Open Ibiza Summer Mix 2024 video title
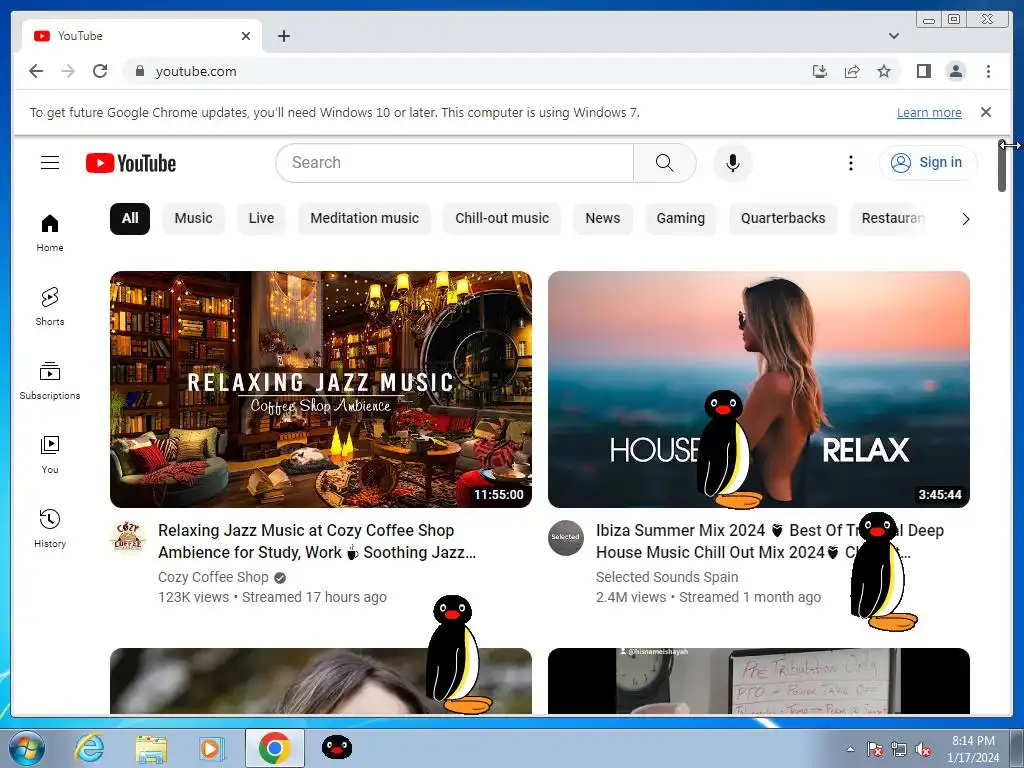The image size is (1024, 768). coord(769,541)
